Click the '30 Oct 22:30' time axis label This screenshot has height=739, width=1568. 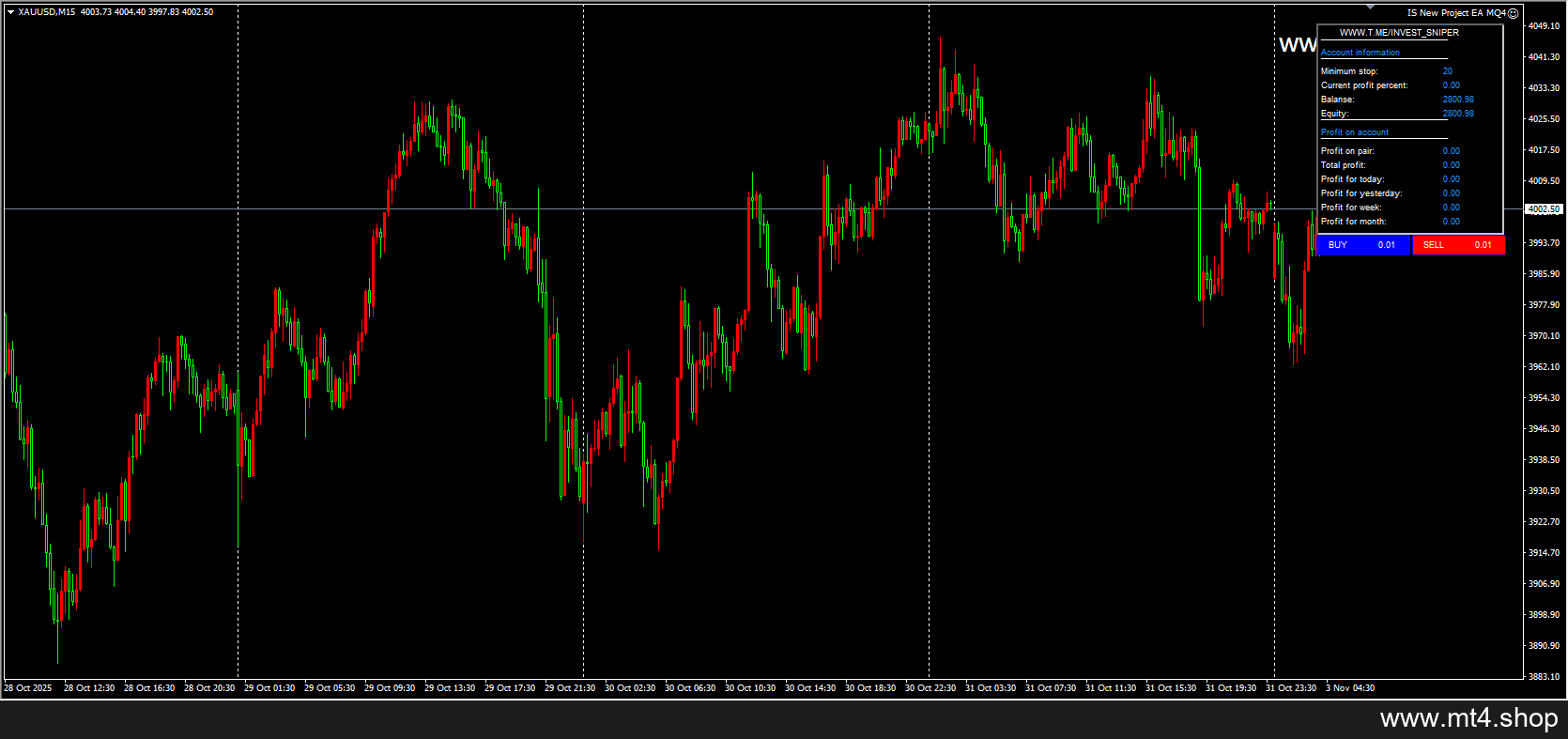(x=930, y=688)
